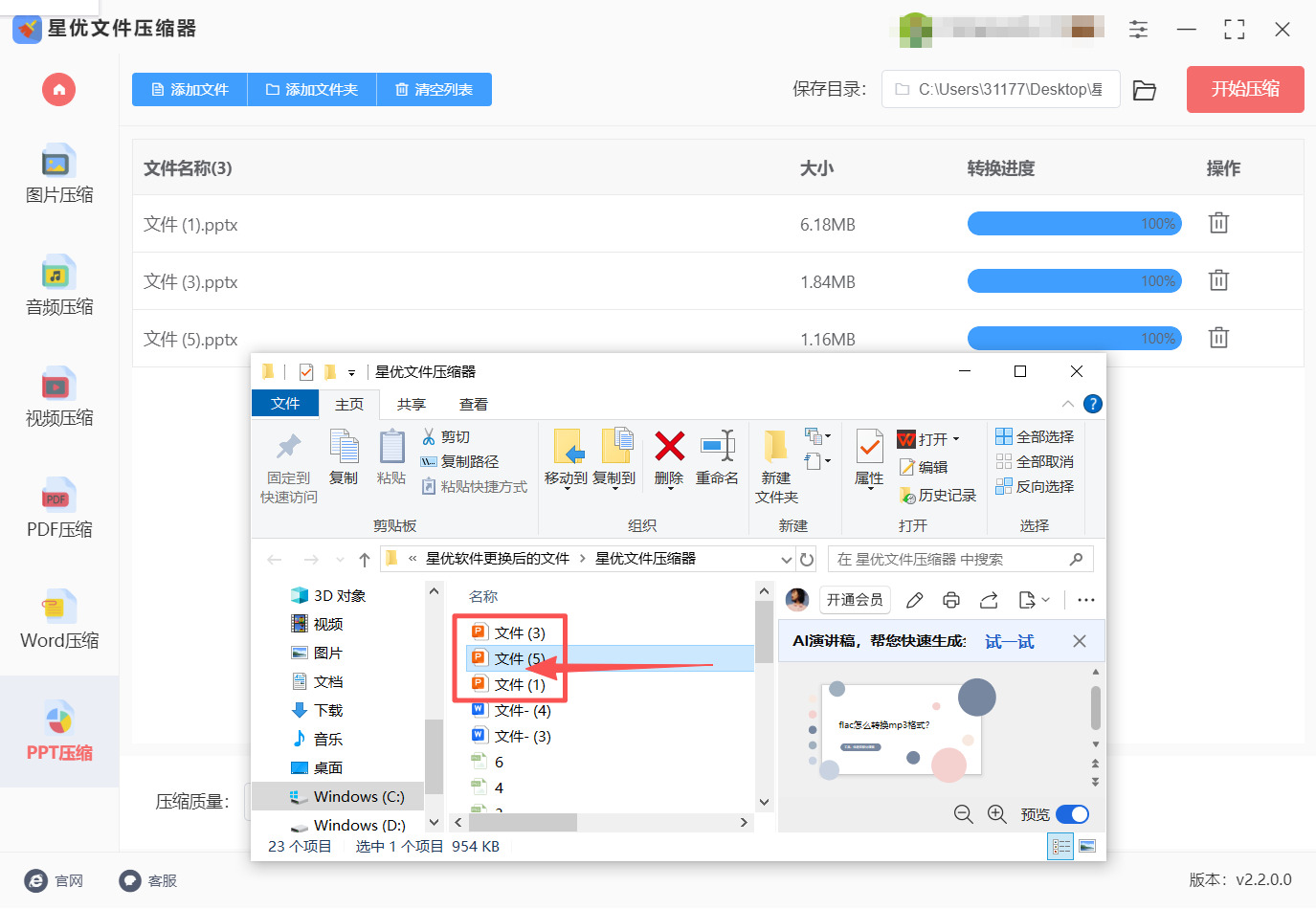Delete the 文件 (5).pptx row via its trash icon
The height and width of the screenshot is (909, 1316).
[1218, 338]
